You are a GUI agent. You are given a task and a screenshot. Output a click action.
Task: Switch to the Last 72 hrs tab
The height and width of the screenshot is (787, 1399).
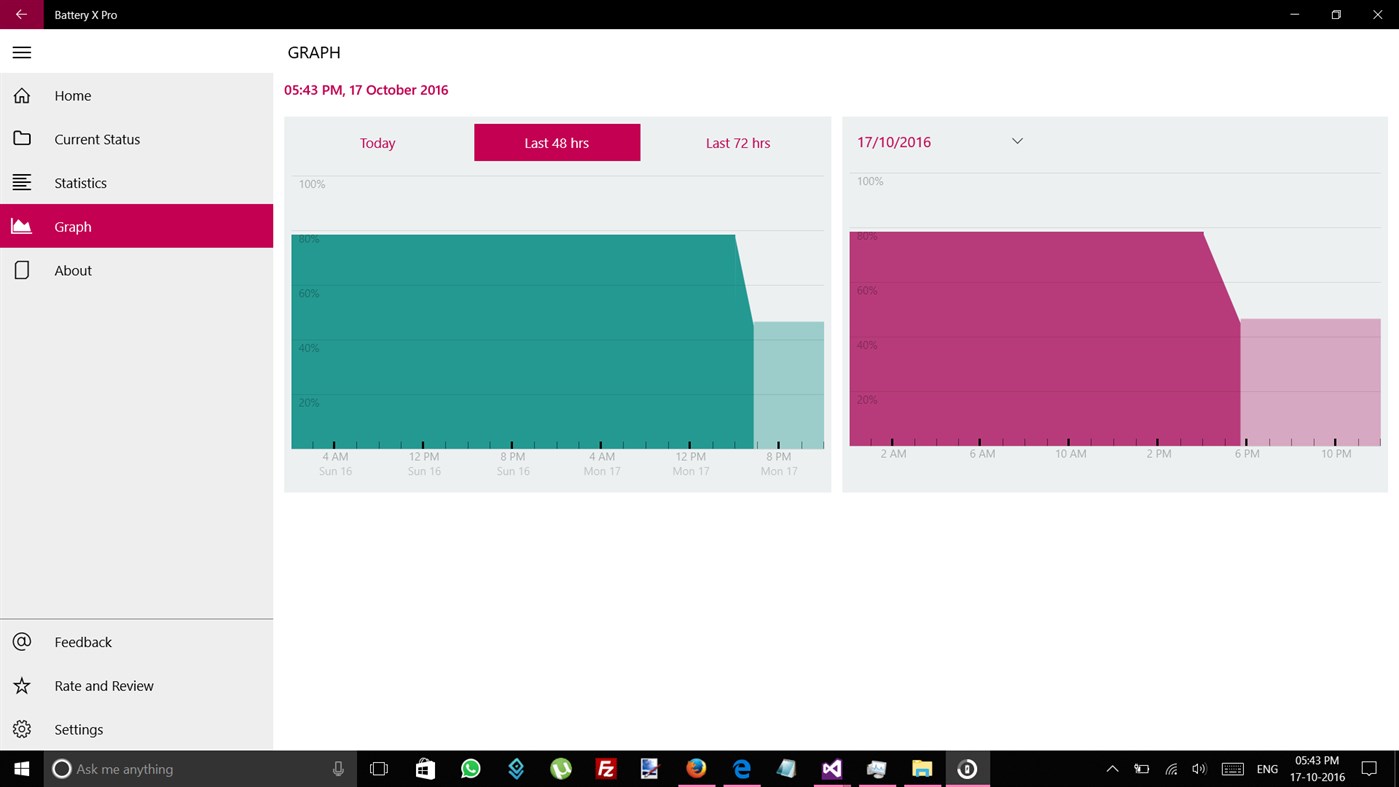point(737,142)
